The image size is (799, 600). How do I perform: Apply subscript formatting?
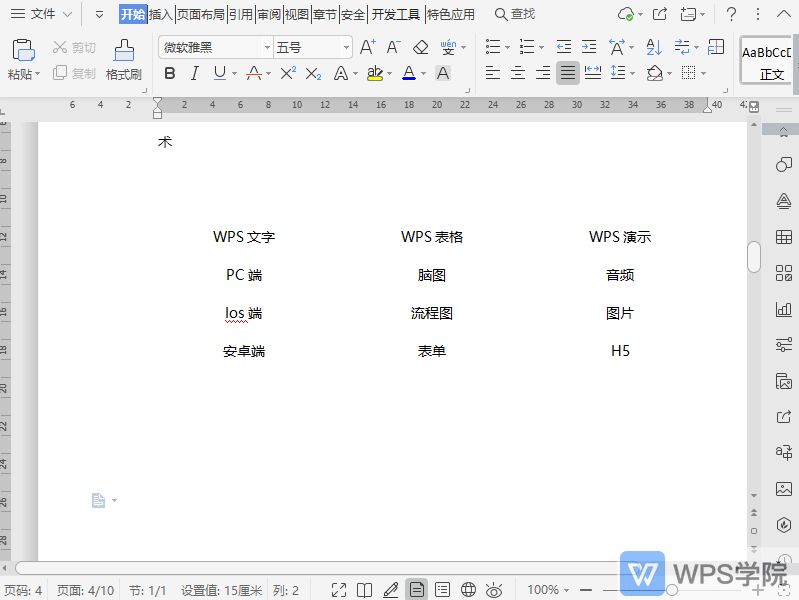[313, 73]
